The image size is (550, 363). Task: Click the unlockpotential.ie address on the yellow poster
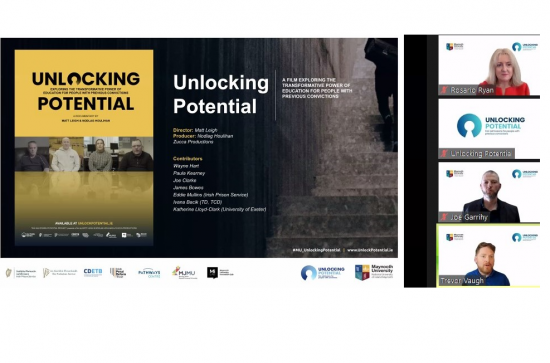[x=95, y=223]
